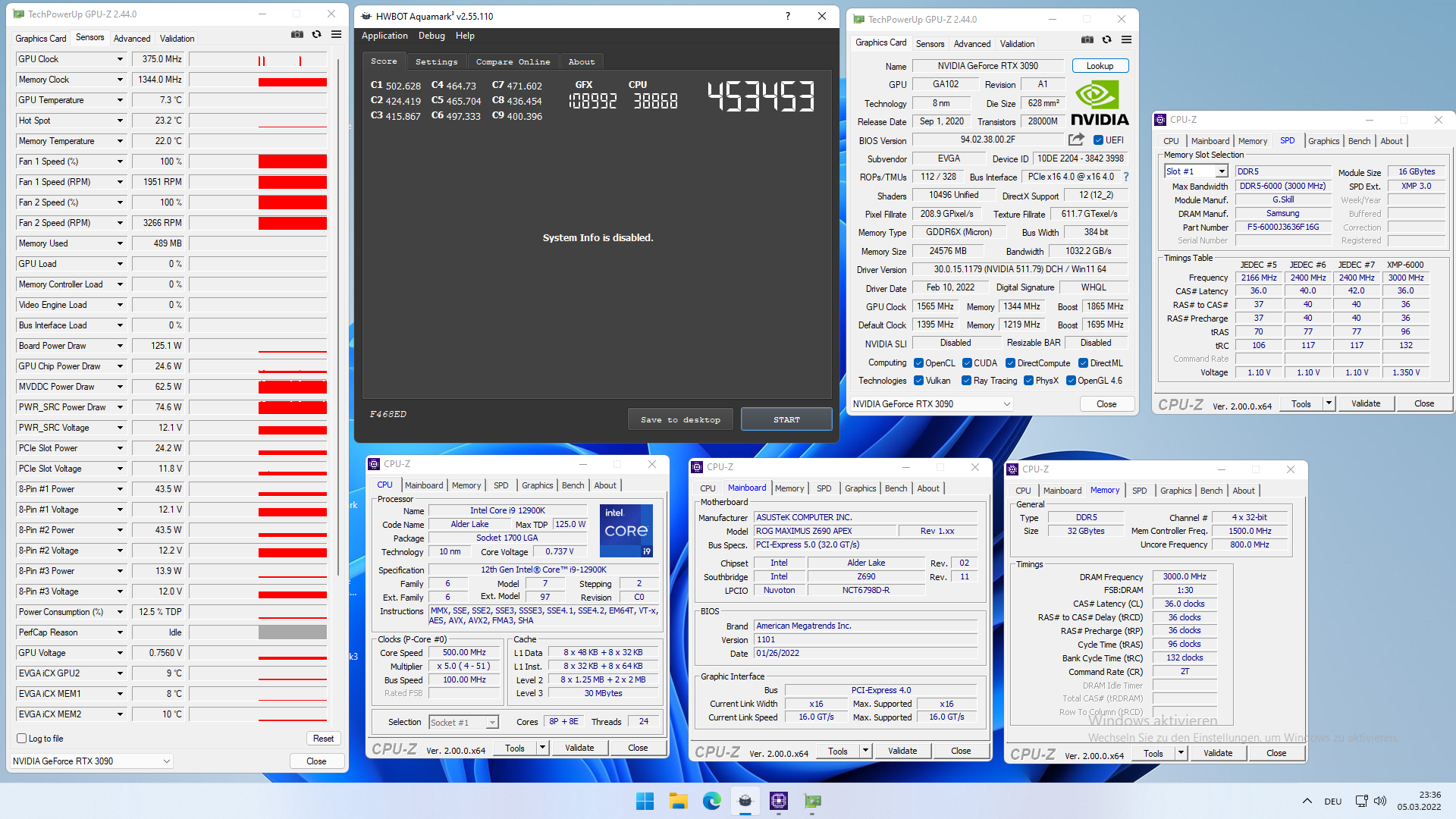Expand the Board Power Draw sensor dropdown
Viewport: 1456px width, 819px height.
(119, 346)
